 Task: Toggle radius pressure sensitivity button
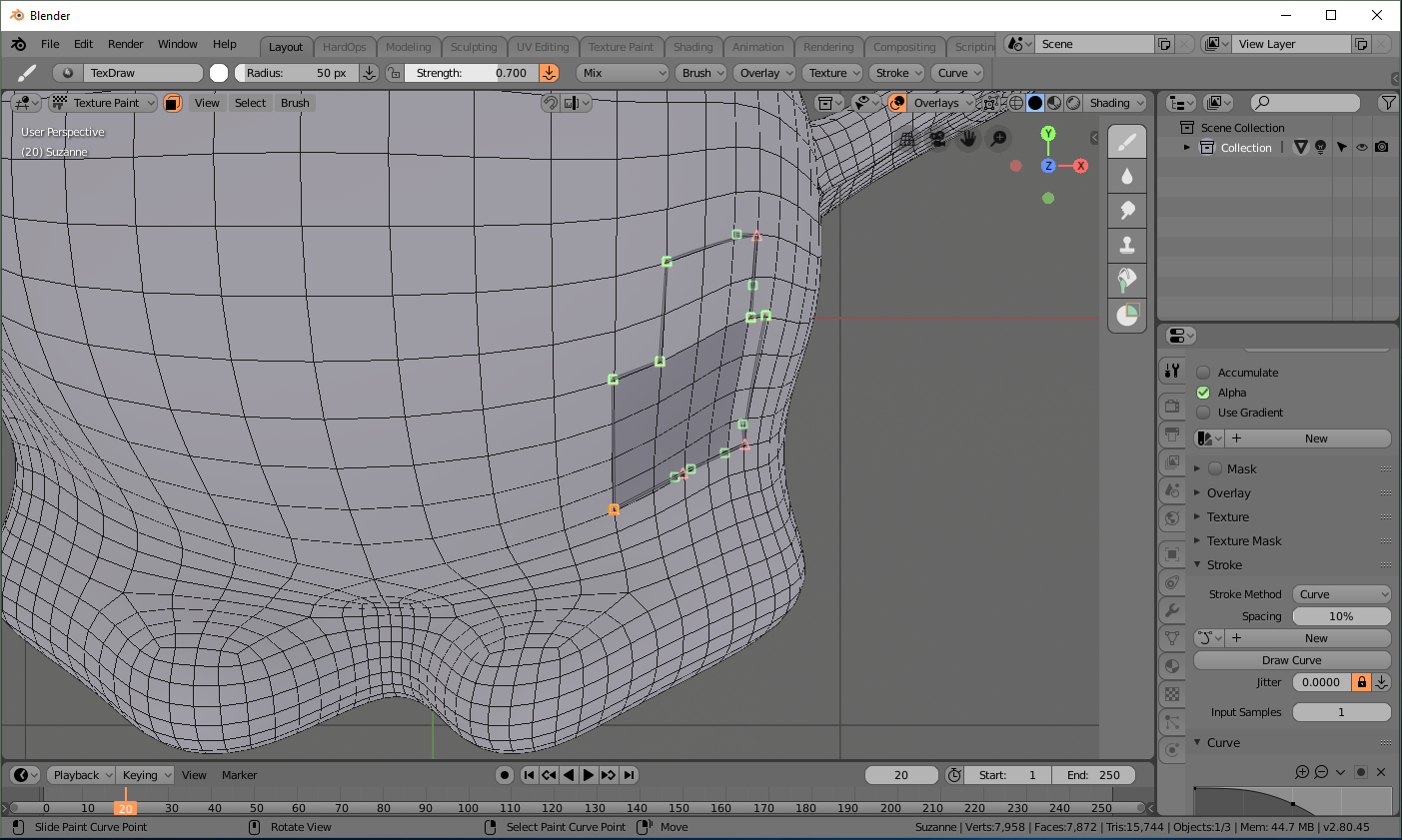[x=369, y=73]
